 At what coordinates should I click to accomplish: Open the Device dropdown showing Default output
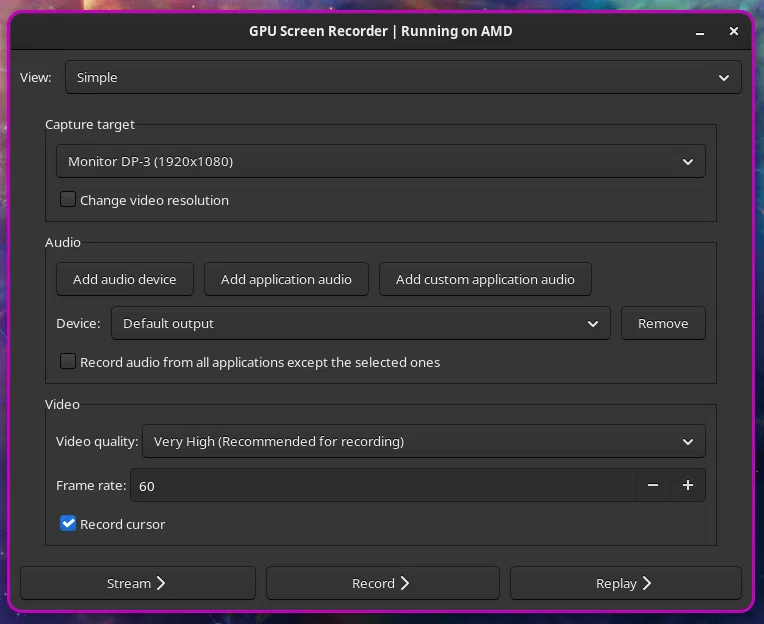(x=361, y=323)
